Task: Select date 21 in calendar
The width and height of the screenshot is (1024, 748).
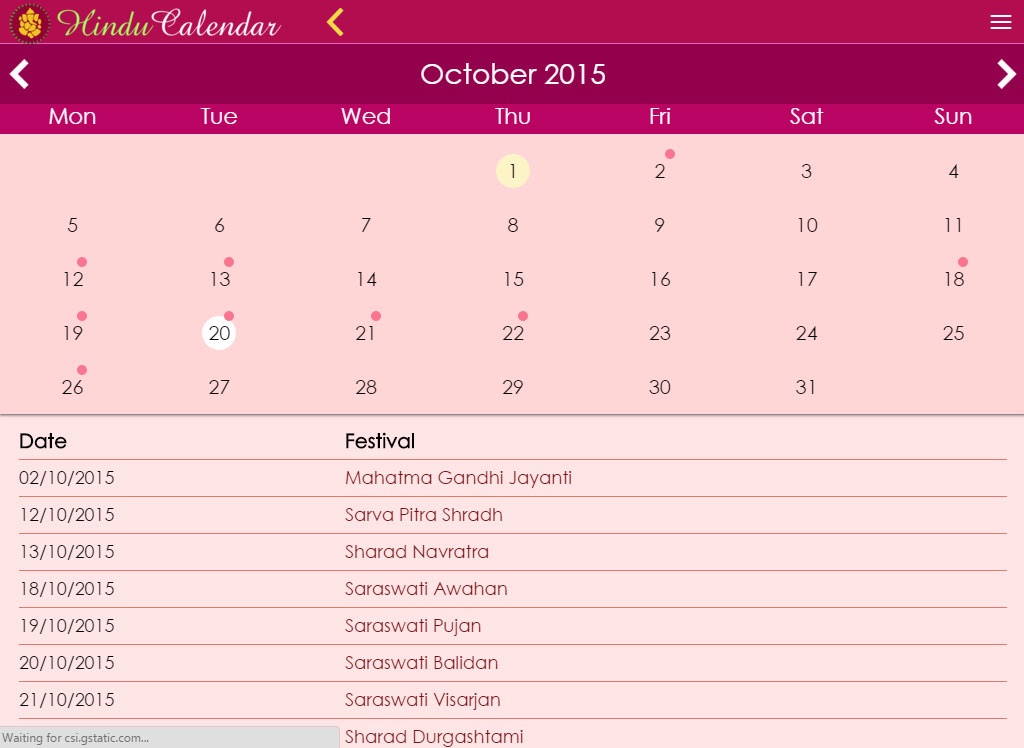Action: (x=366, y=333)
